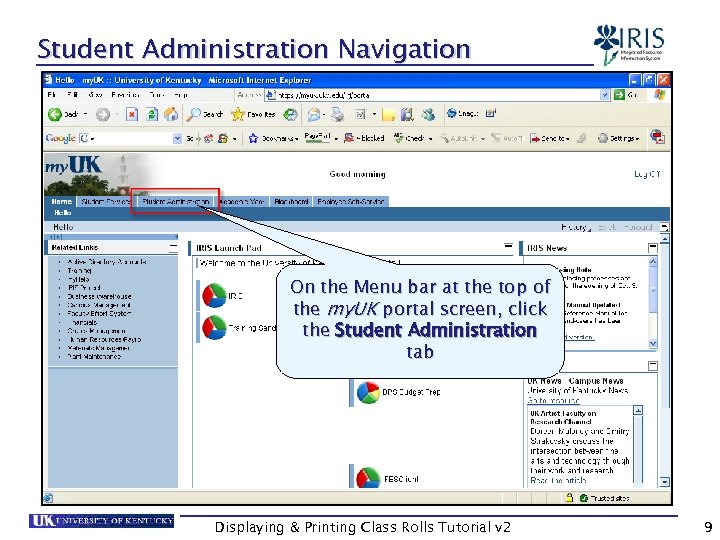This screenshot has height=540, width=720.
Task: Open the History link in navigation bar
Action: point(574,227)
